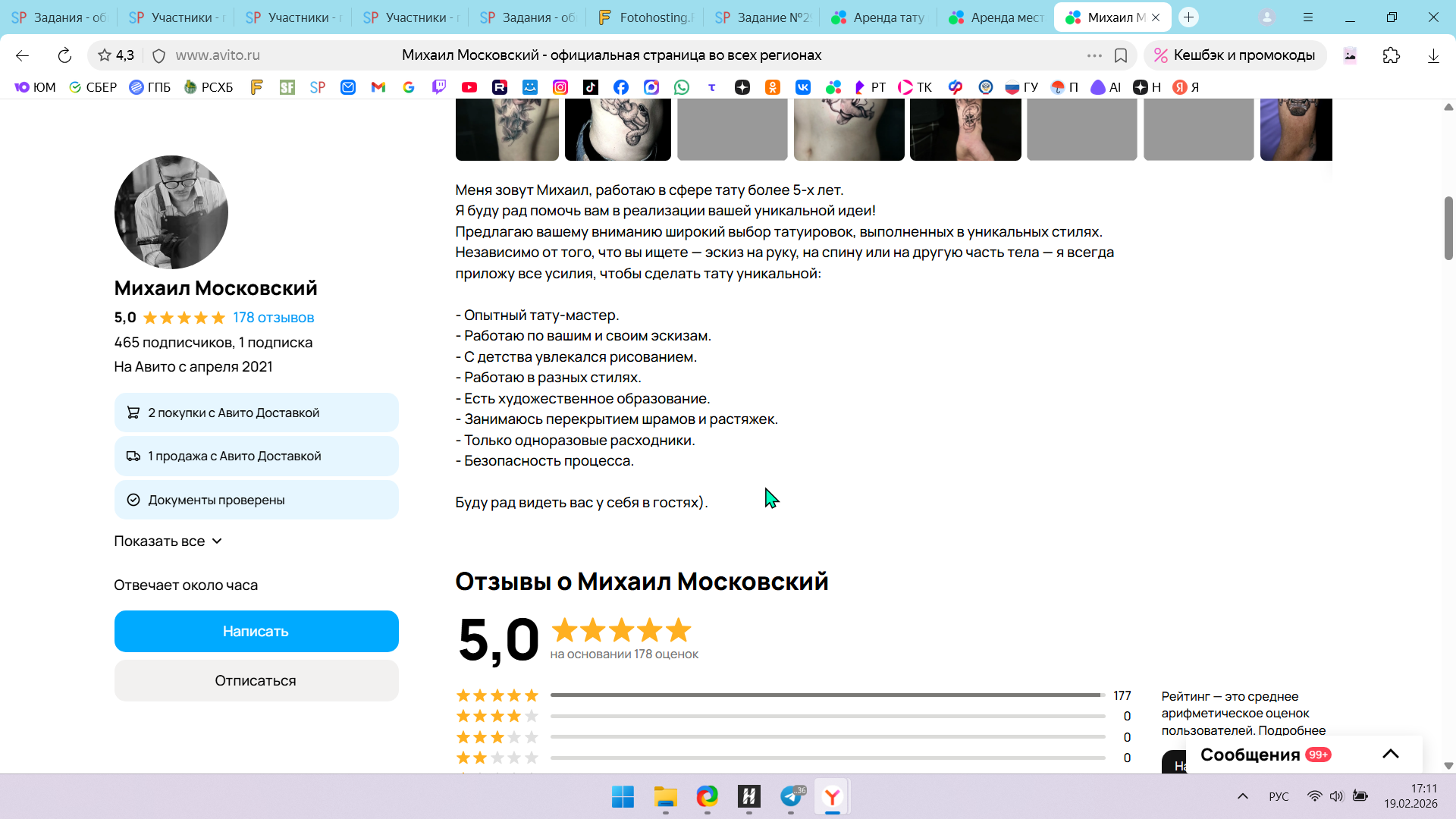Click the Написать button
The width and height of the screenshot is (1456, 819).
pos(256,631)
